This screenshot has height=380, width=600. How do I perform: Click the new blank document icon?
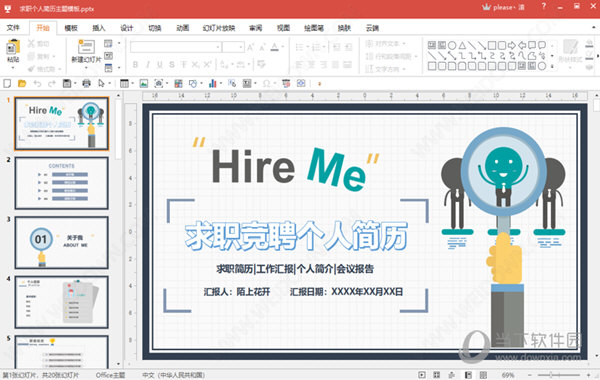[x=7, y=83]
